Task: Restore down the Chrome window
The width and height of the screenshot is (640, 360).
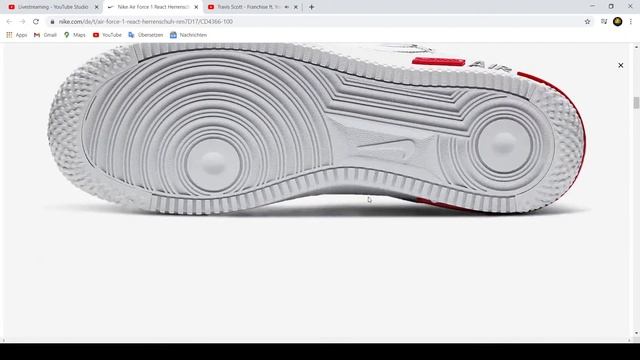Action: coord(611,7)
